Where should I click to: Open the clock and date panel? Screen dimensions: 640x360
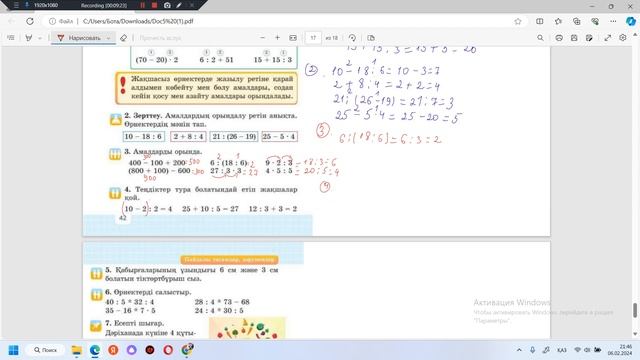(x=620, y=350)
